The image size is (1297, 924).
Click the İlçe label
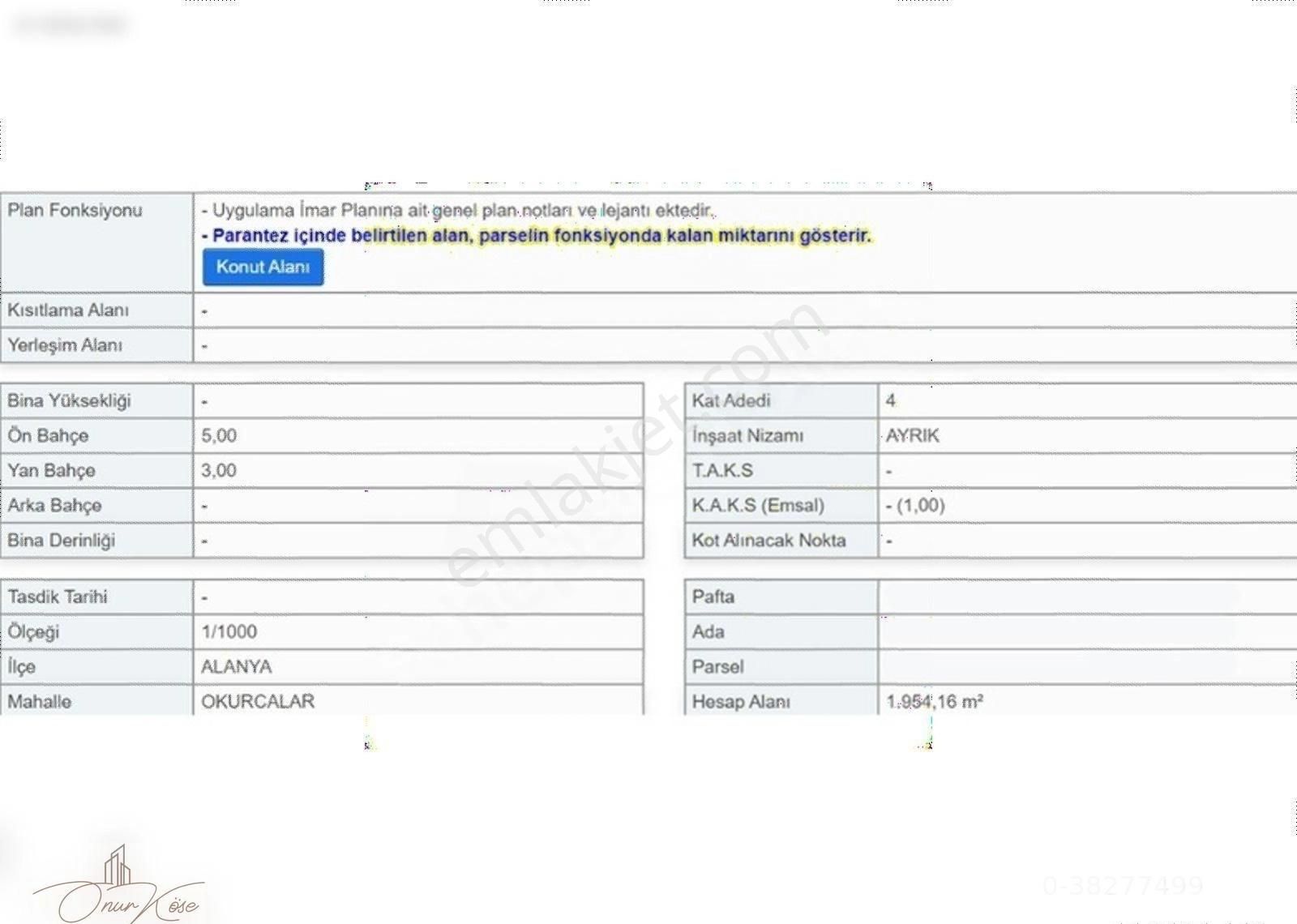point(21,667)
